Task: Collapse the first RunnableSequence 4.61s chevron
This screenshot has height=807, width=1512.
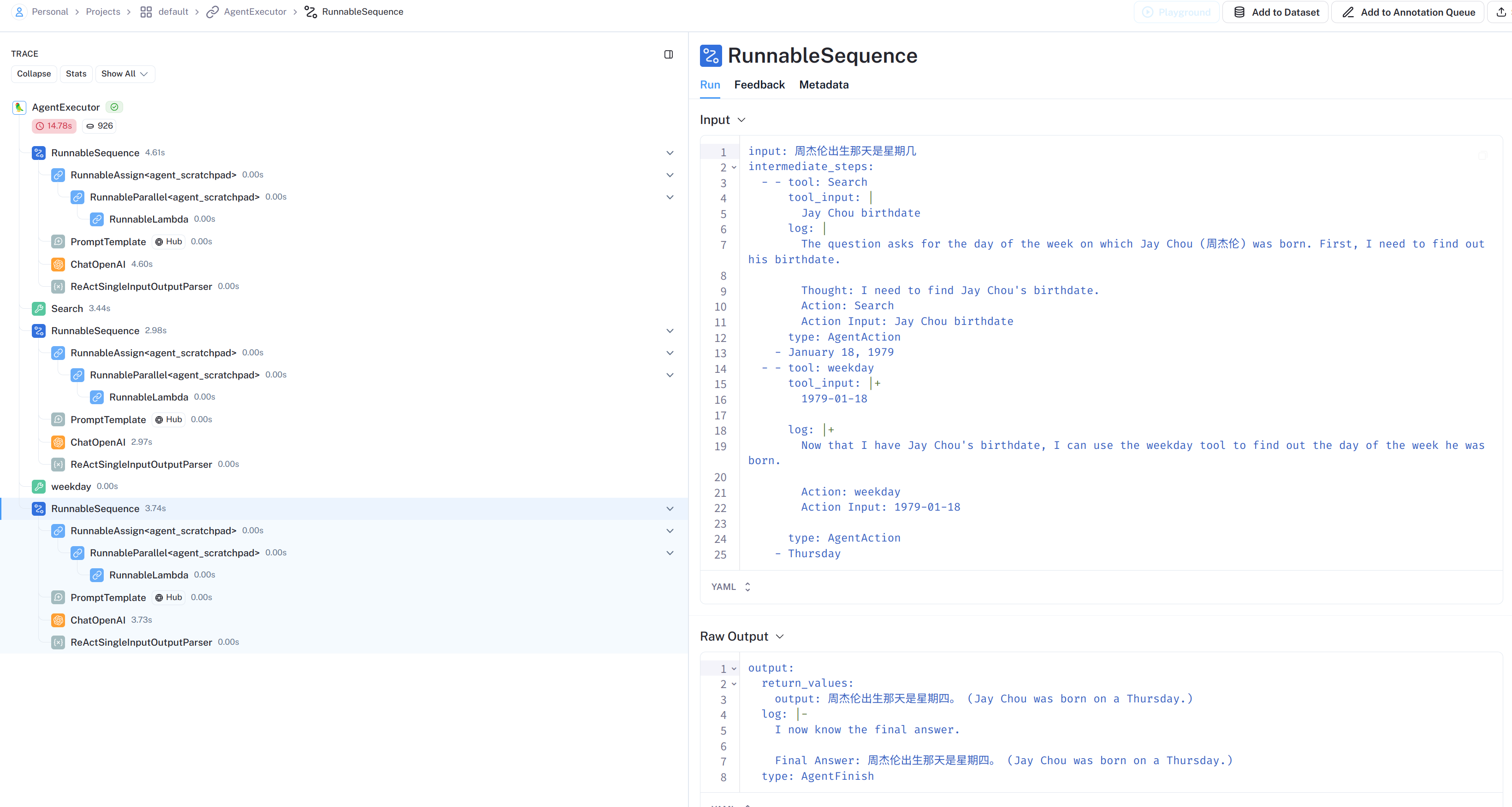Action: tap(670, 153)
